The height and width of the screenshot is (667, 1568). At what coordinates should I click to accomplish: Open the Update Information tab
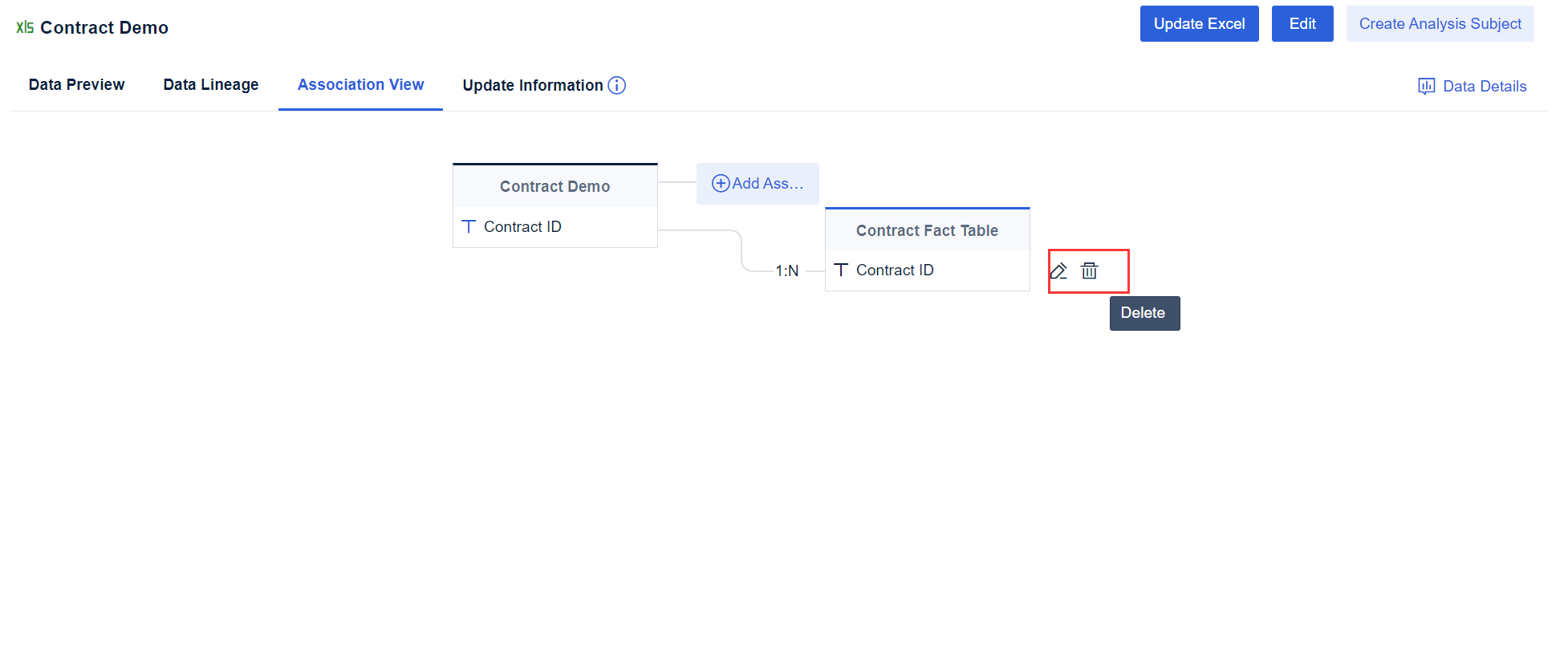(x=532, y=85)
